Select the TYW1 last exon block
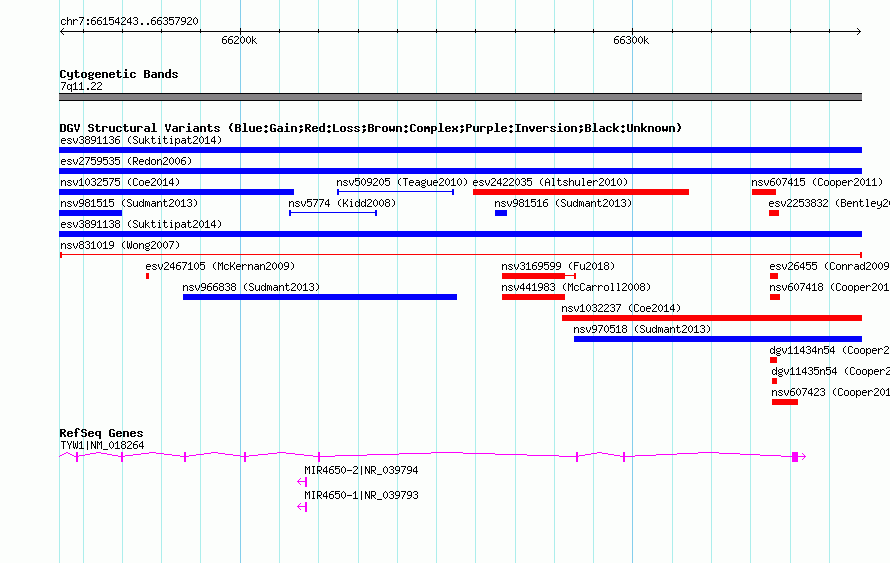The width and height of the screenshot is (890, 563). click(795, 457)
